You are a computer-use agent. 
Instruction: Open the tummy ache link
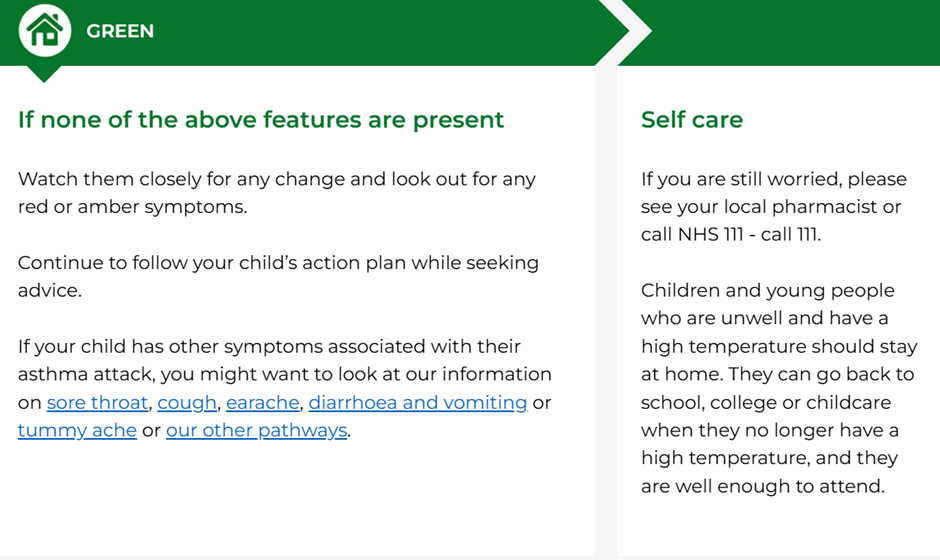point(77,431)
